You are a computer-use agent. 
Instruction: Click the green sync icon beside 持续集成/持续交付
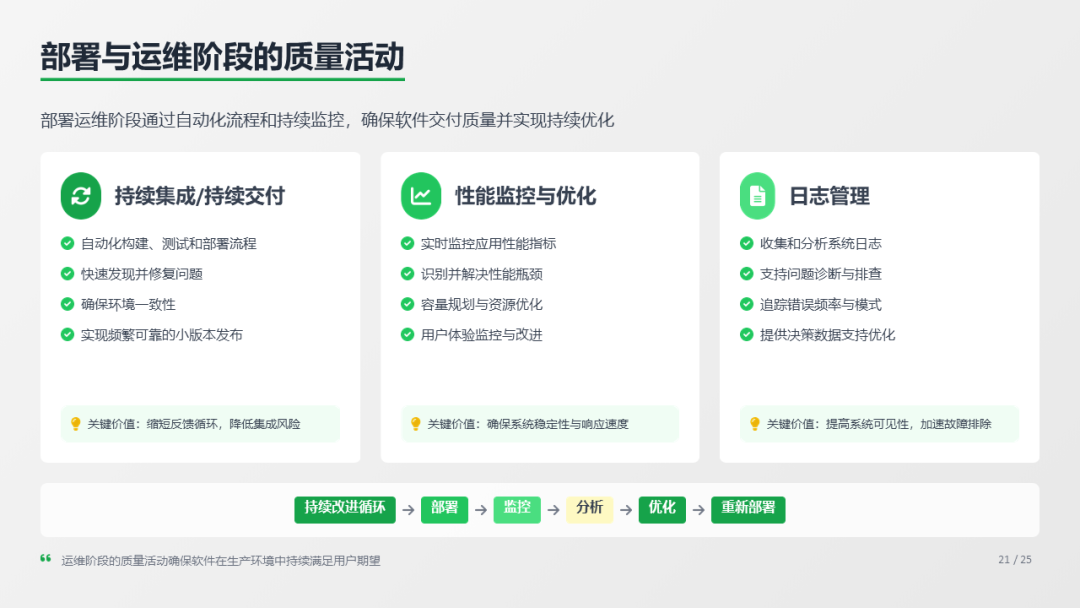(81, 196)
